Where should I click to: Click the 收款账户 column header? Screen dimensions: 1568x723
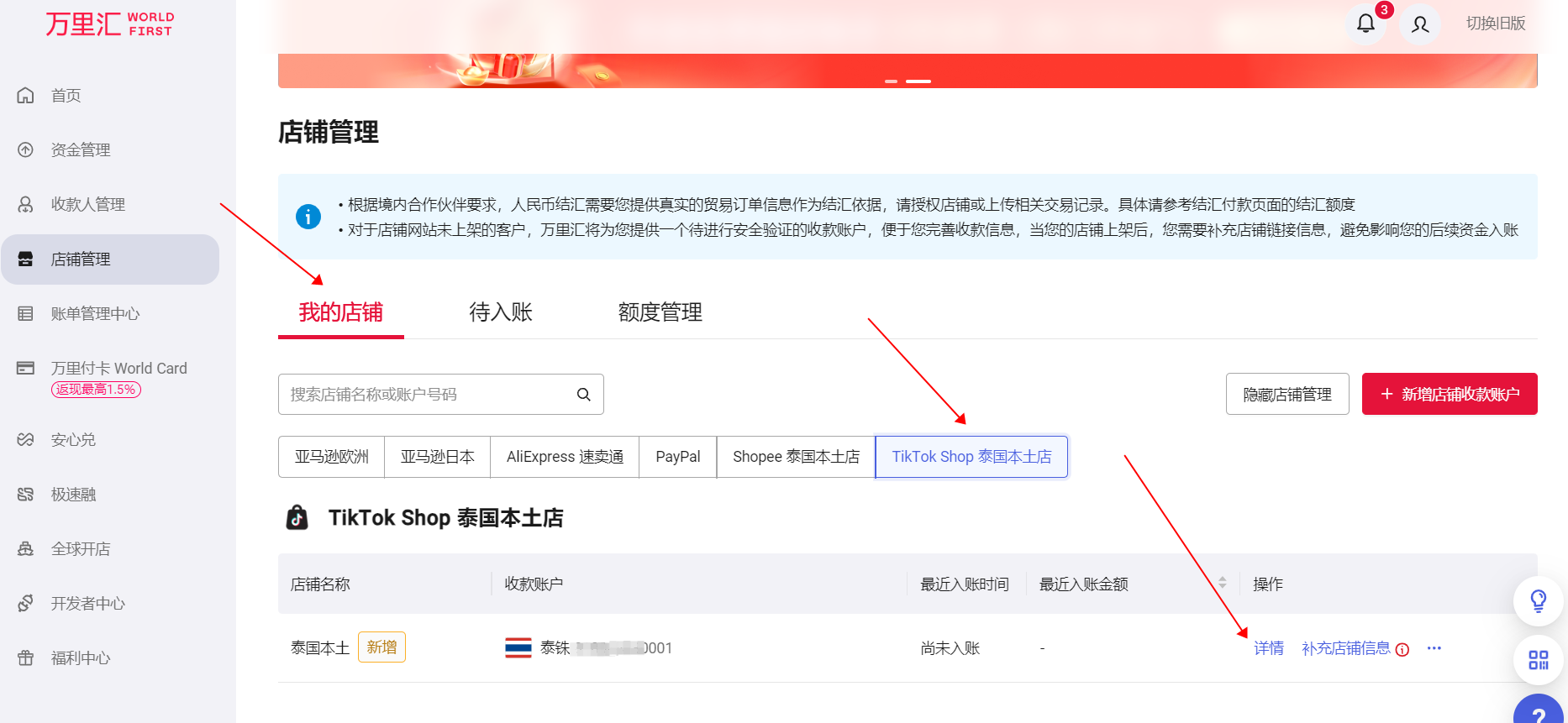(x=534, y=584)
